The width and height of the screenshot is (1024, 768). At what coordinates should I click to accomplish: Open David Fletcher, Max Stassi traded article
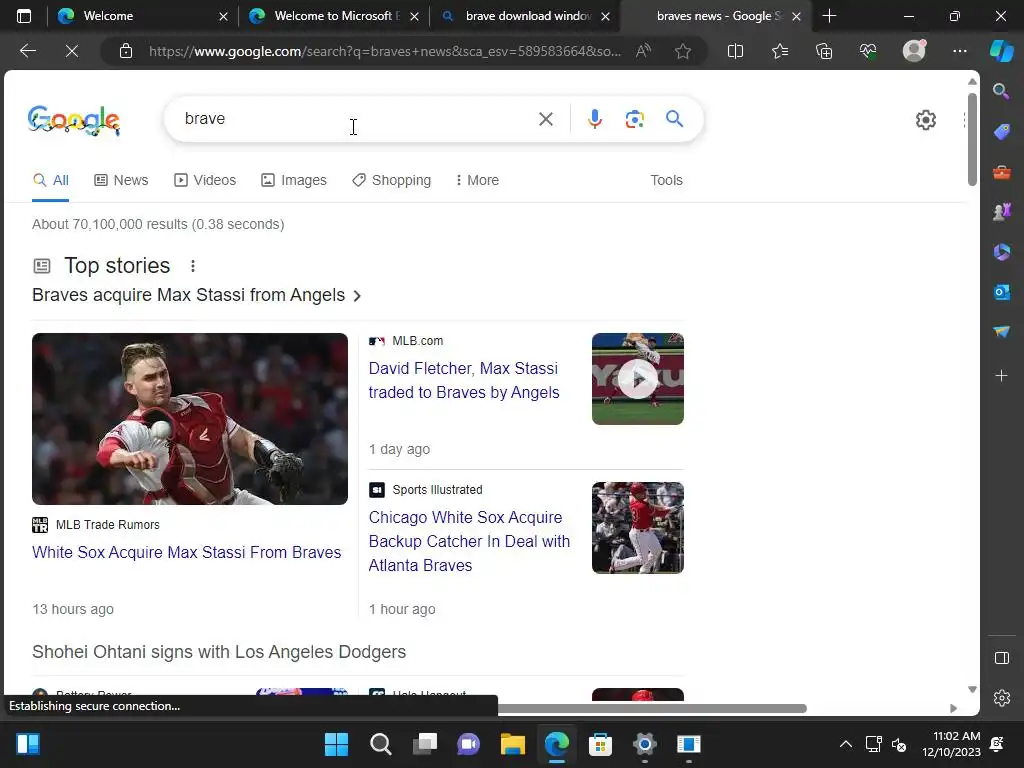(x=464, y=380)
